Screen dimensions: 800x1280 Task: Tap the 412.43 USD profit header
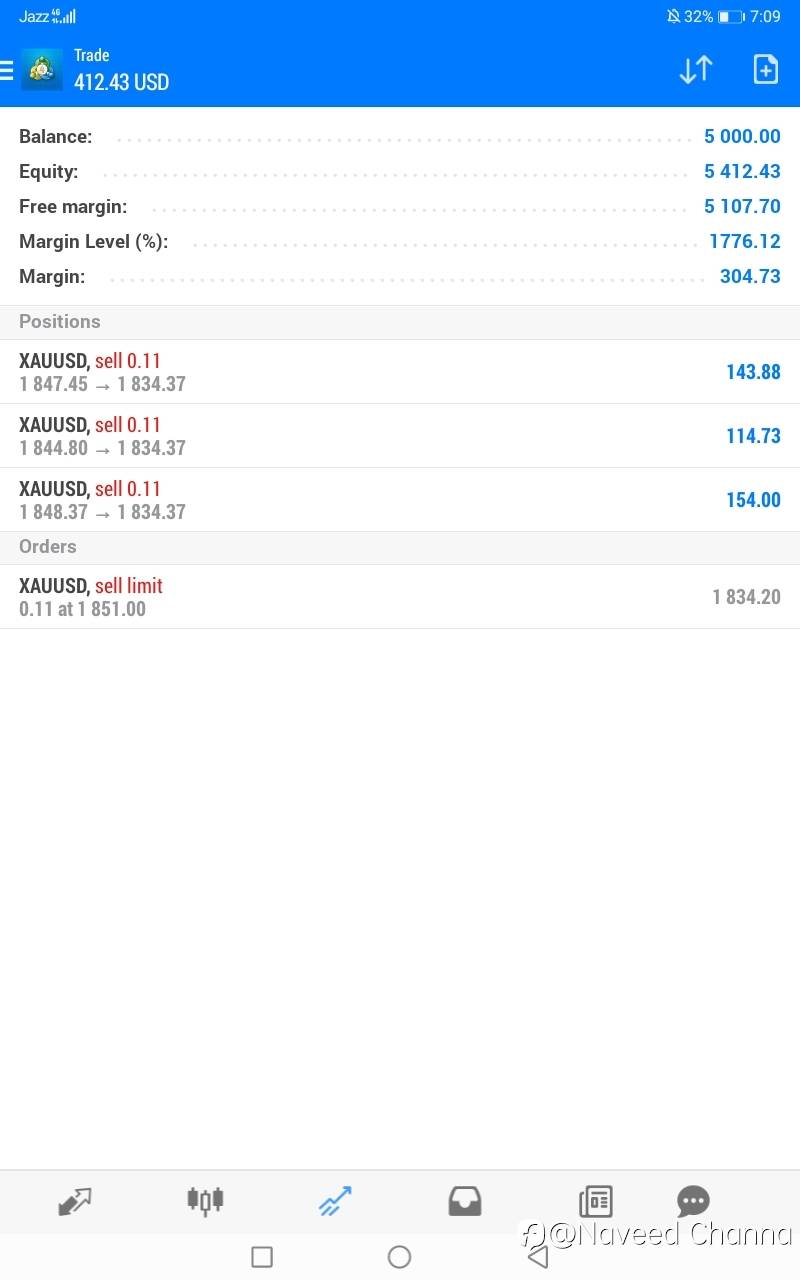pos(121,82)
